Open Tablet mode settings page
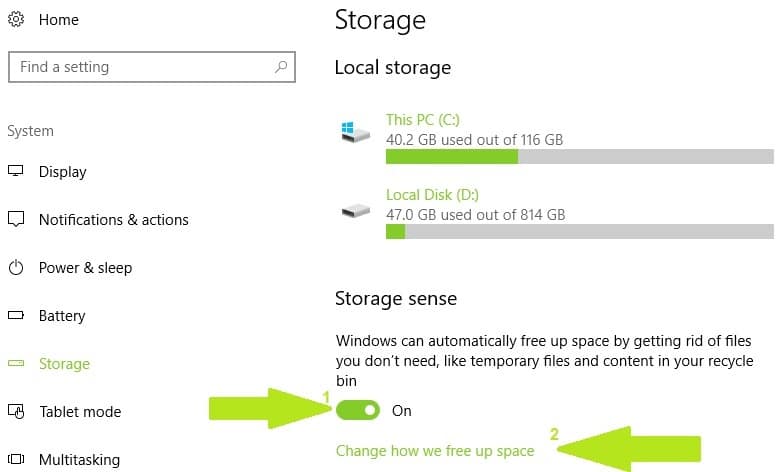Image resolution: width=782 pixels, height=472 pixels. [x=80, y=412]
